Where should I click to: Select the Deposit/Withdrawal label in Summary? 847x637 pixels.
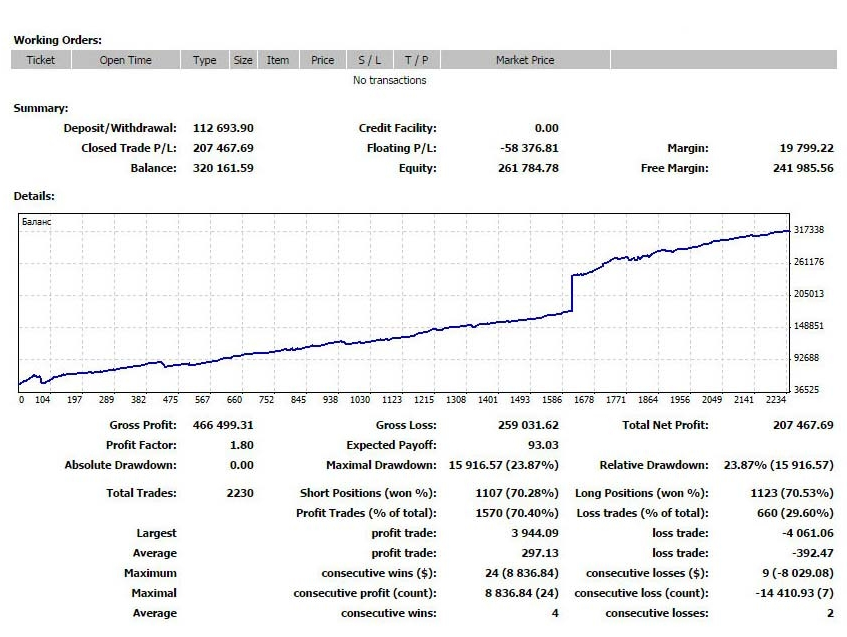point(120,128)
